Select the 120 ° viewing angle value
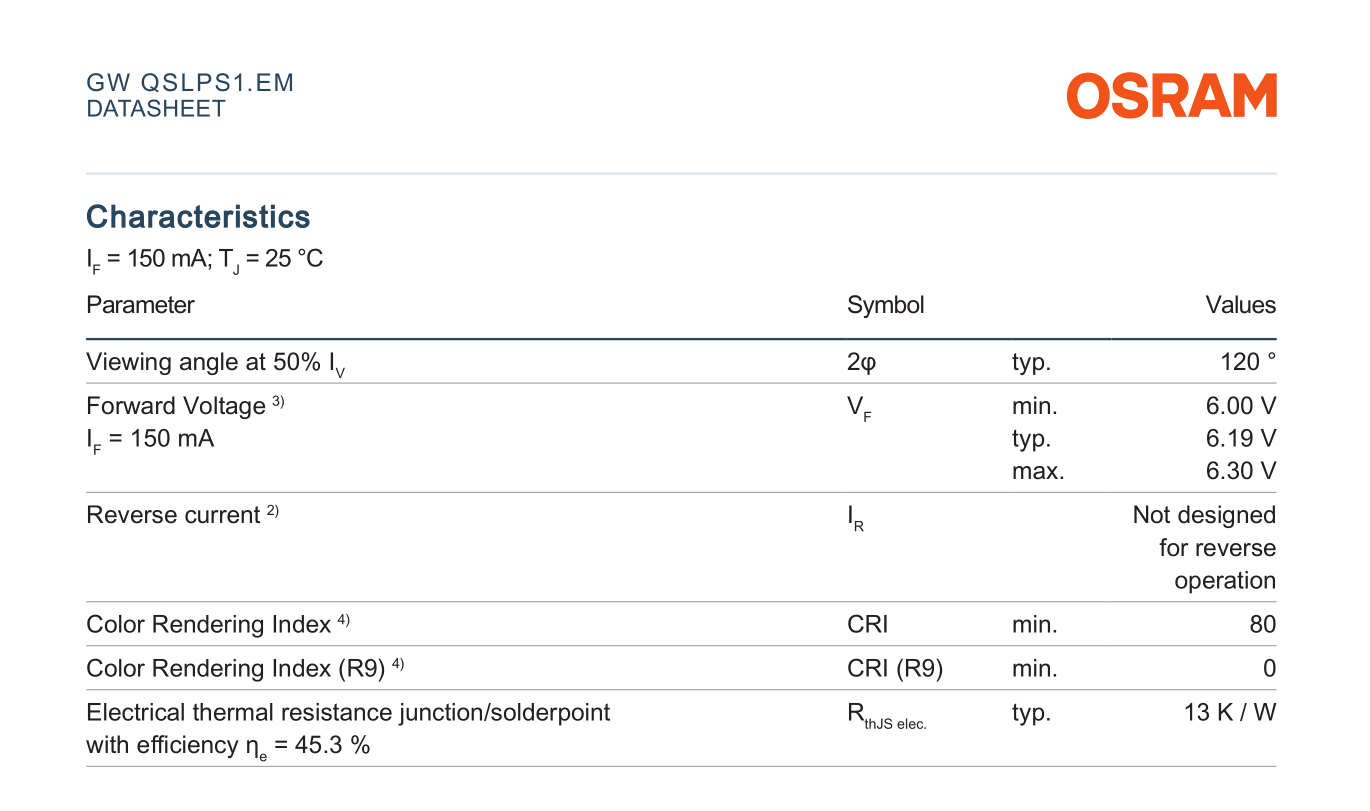Viewport: 1370px width, 811px height. coord(1247,361)
